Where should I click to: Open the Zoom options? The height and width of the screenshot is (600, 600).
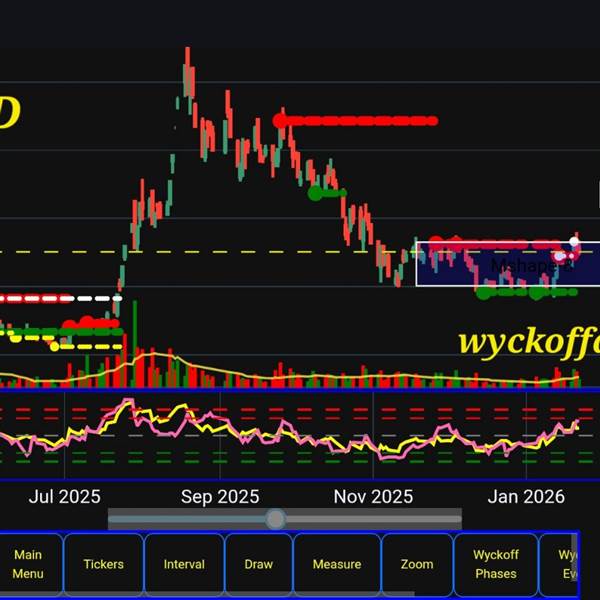[x=417, y=564]
